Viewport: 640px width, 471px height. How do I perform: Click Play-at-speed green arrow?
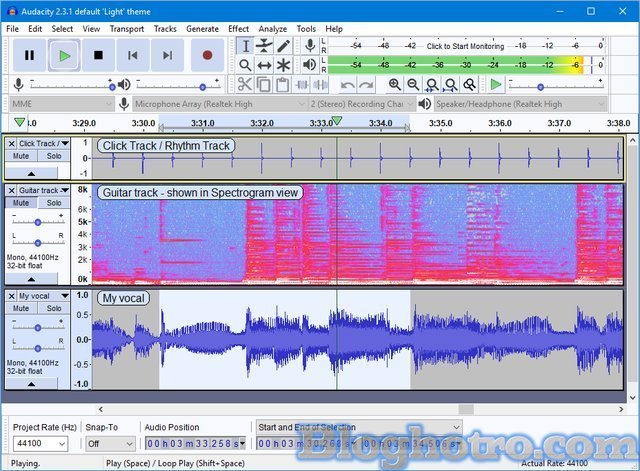coord(496,84)
